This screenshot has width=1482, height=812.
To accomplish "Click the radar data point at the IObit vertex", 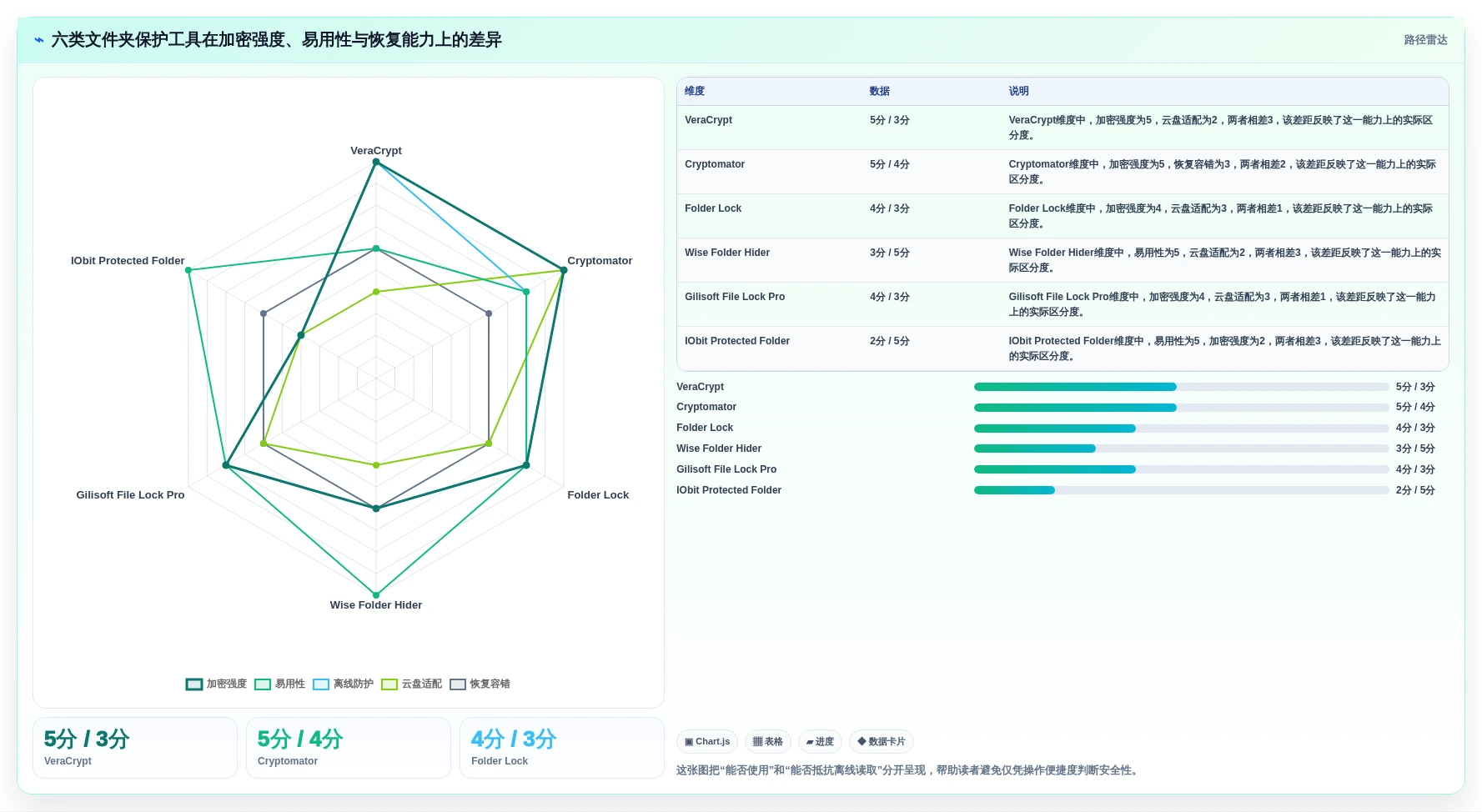I will (188, 270).
